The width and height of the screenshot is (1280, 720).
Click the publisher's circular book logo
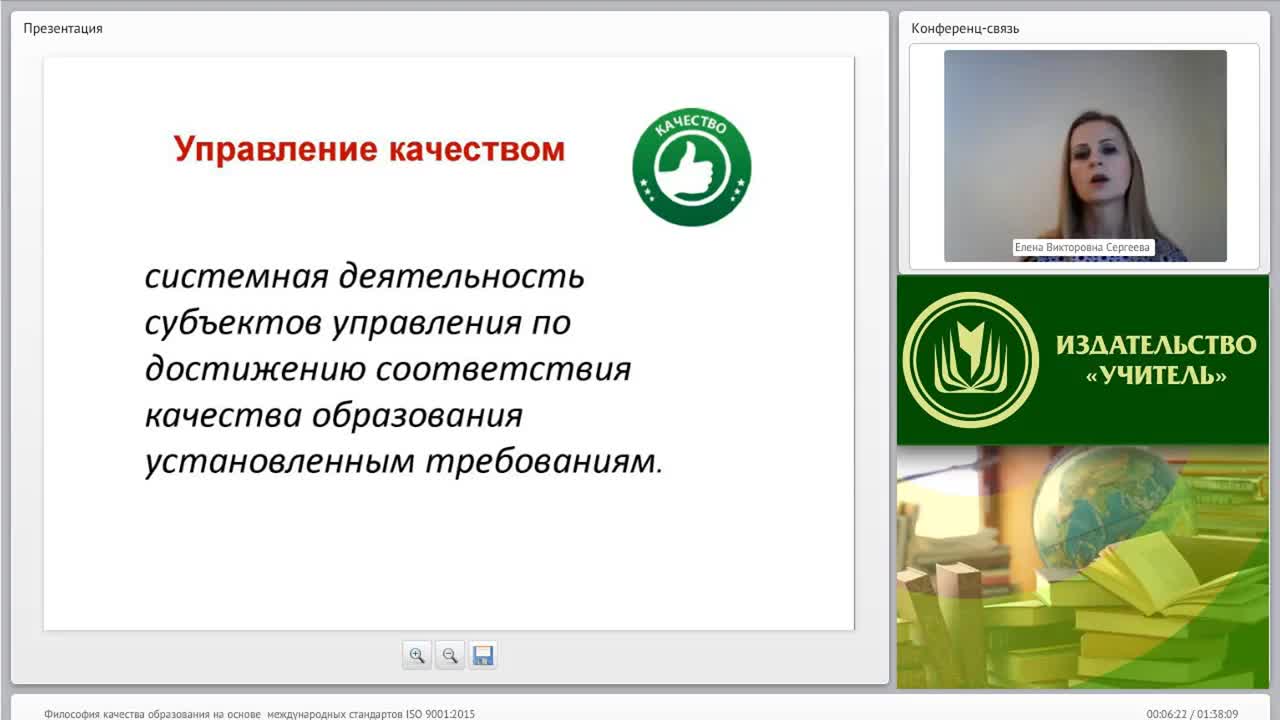tap(970, 360)
